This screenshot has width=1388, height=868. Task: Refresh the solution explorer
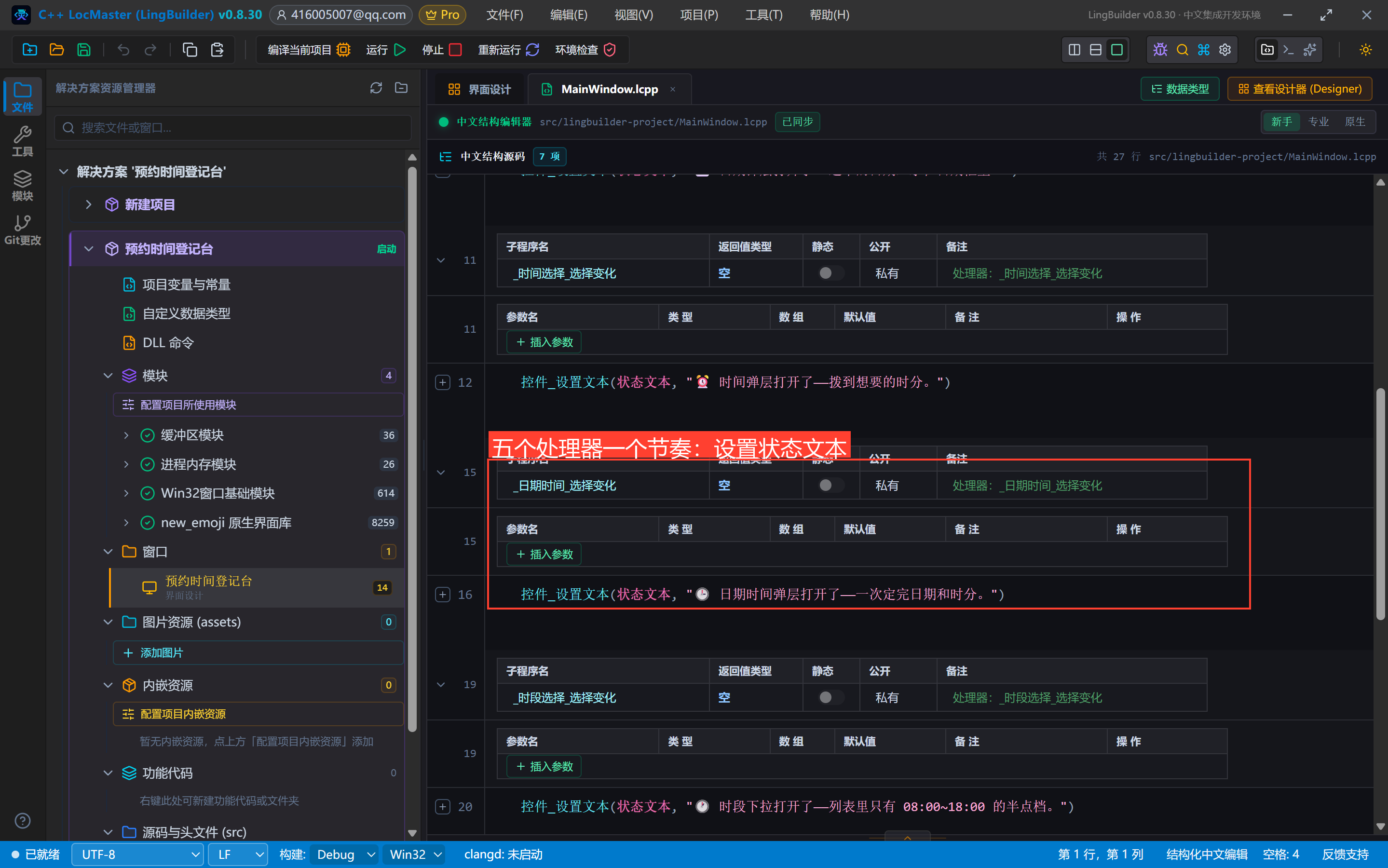(376, 88)
